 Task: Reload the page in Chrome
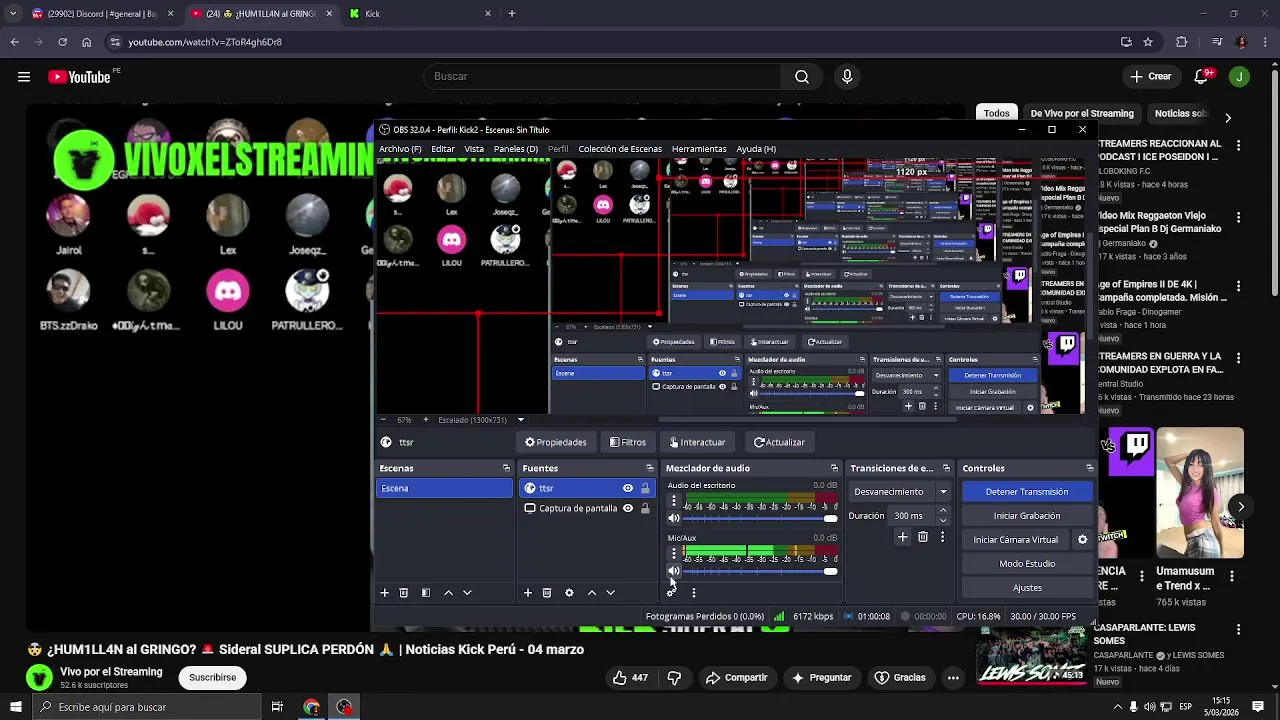62,42
